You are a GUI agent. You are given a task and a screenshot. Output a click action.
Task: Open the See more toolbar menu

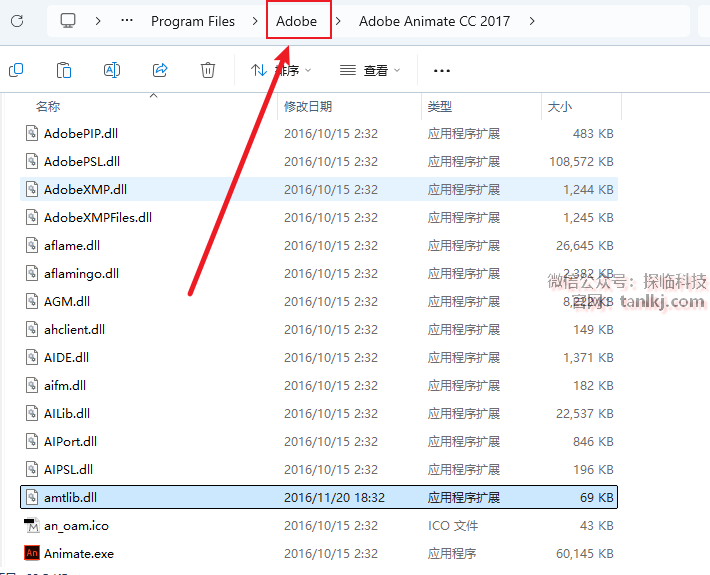point(441,71)
